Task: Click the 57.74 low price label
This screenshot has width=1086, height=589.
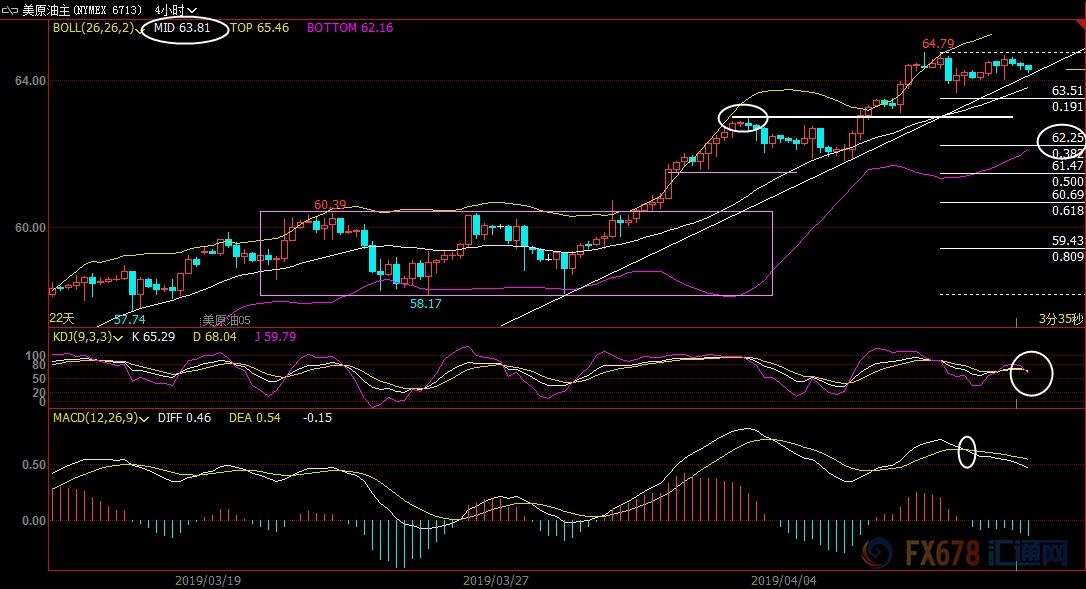Action: tap(129, 320)
